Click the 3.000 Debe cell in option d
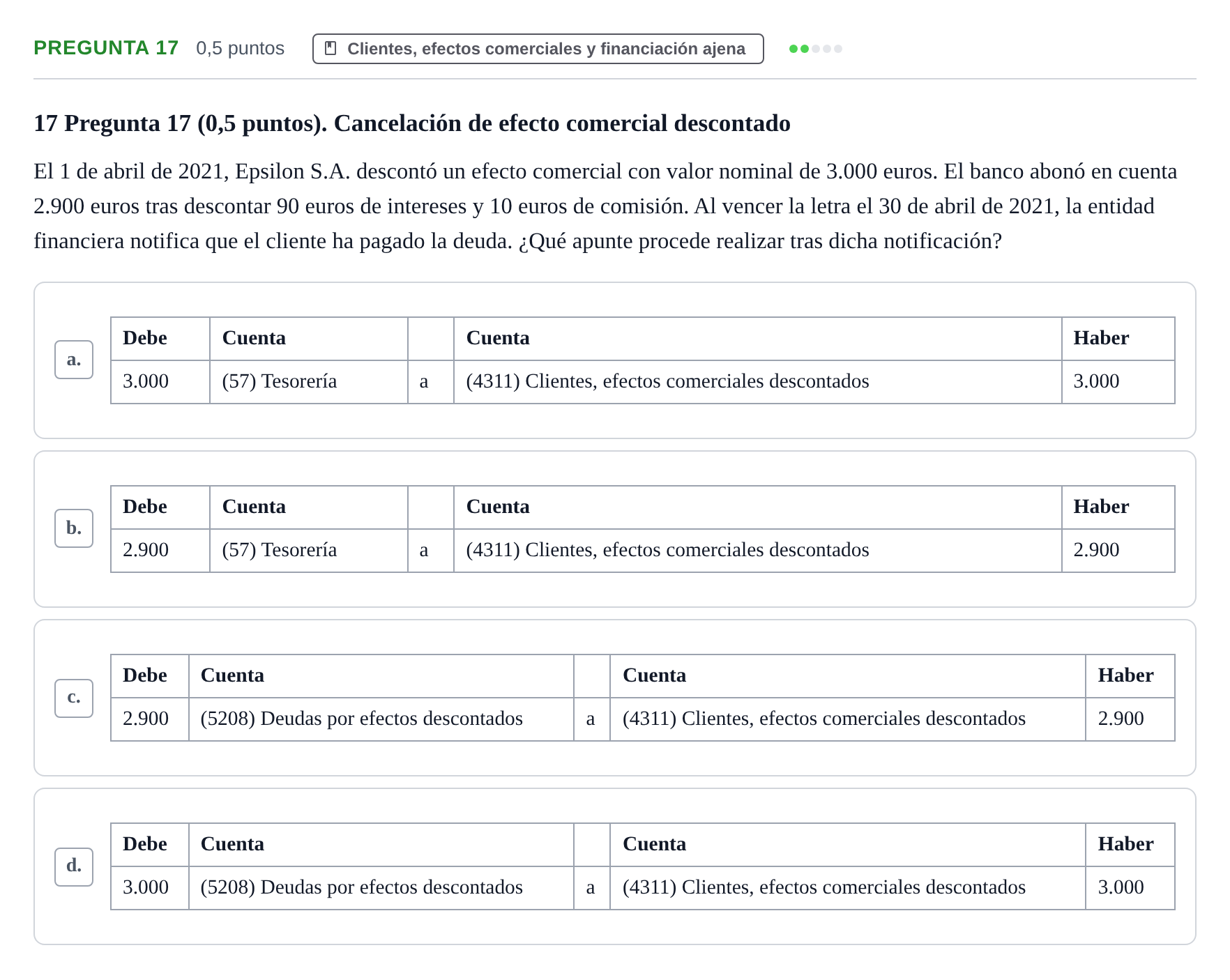Screen dimensions: 1230x980 (150, 887)
